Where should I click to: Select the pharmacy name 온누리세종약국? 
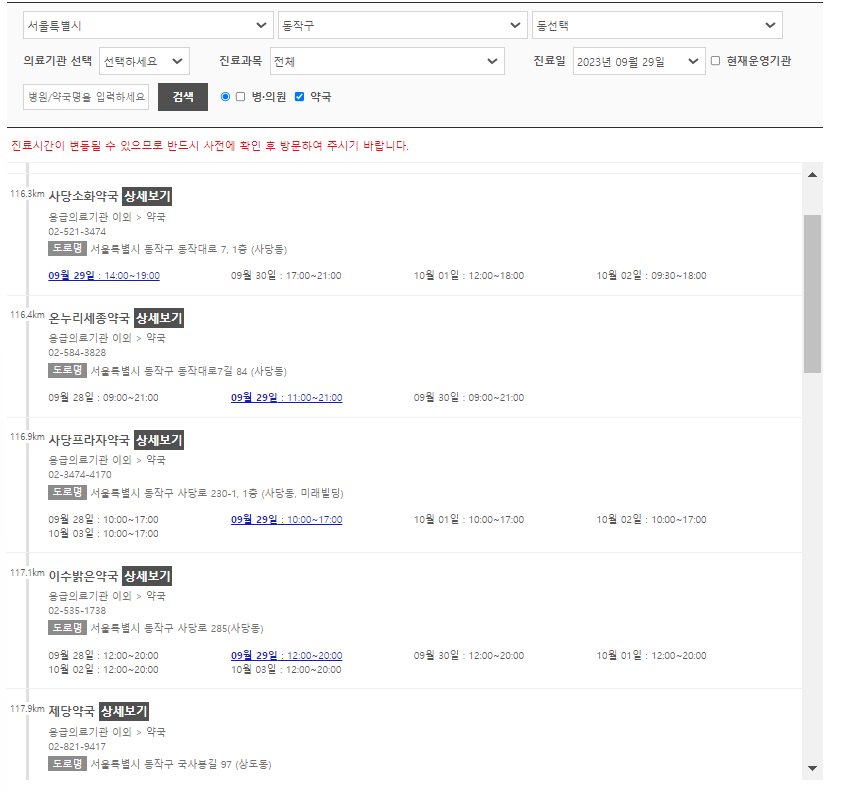tap(89, 318)
